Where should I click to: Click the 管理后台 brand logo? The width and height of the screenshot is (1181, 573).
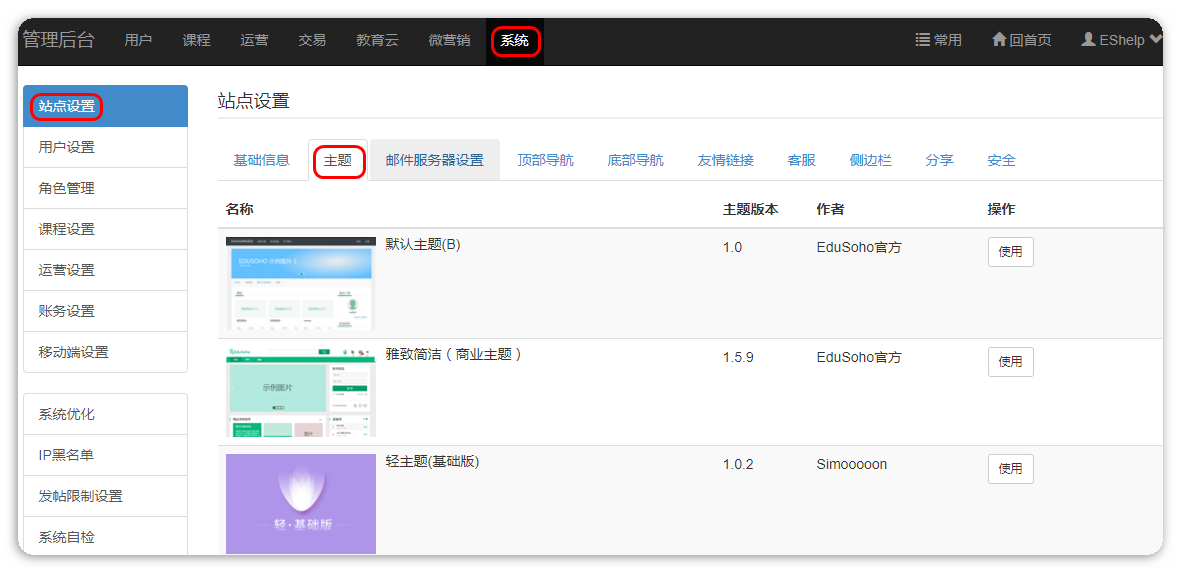[58, 40]
